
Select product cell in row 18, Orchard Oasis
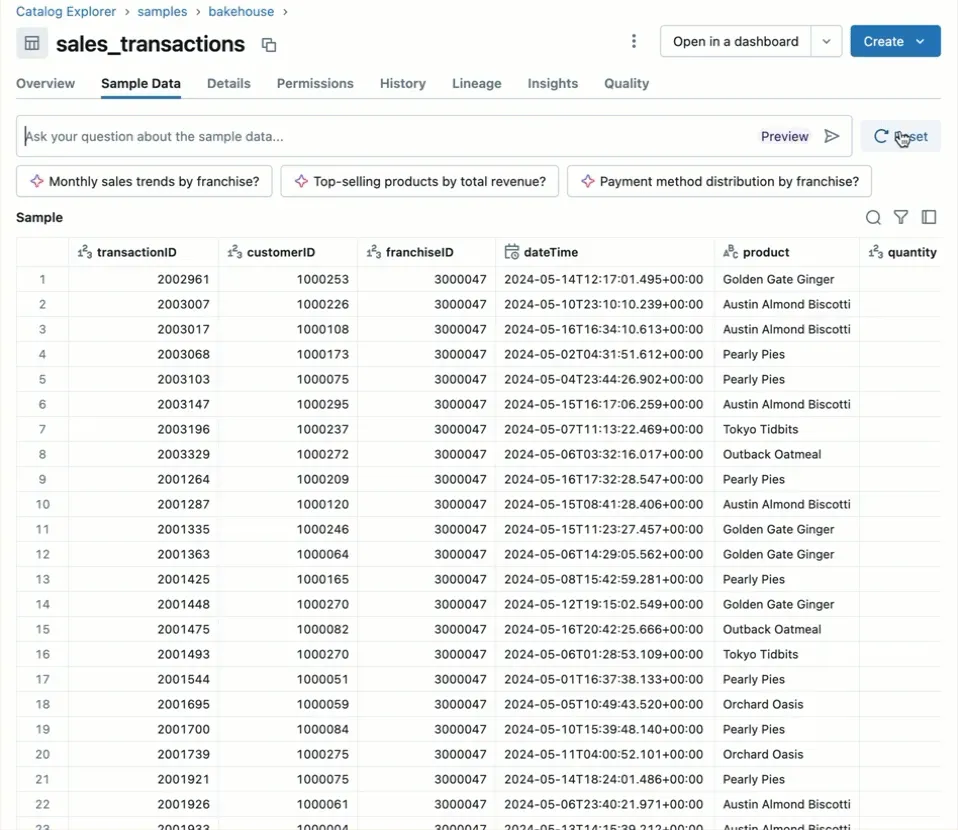point(787,705)
